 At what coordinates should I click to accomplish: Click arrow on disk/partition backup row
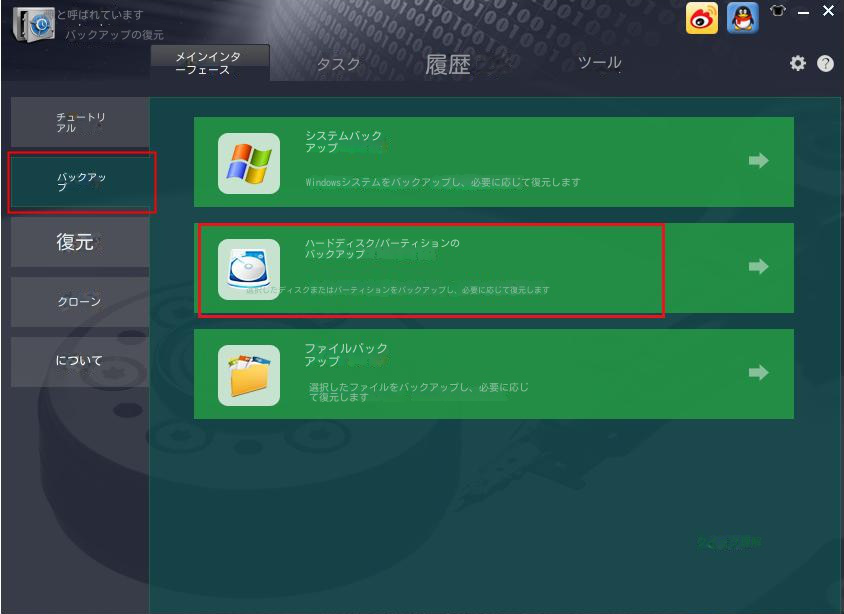point(758,266)
